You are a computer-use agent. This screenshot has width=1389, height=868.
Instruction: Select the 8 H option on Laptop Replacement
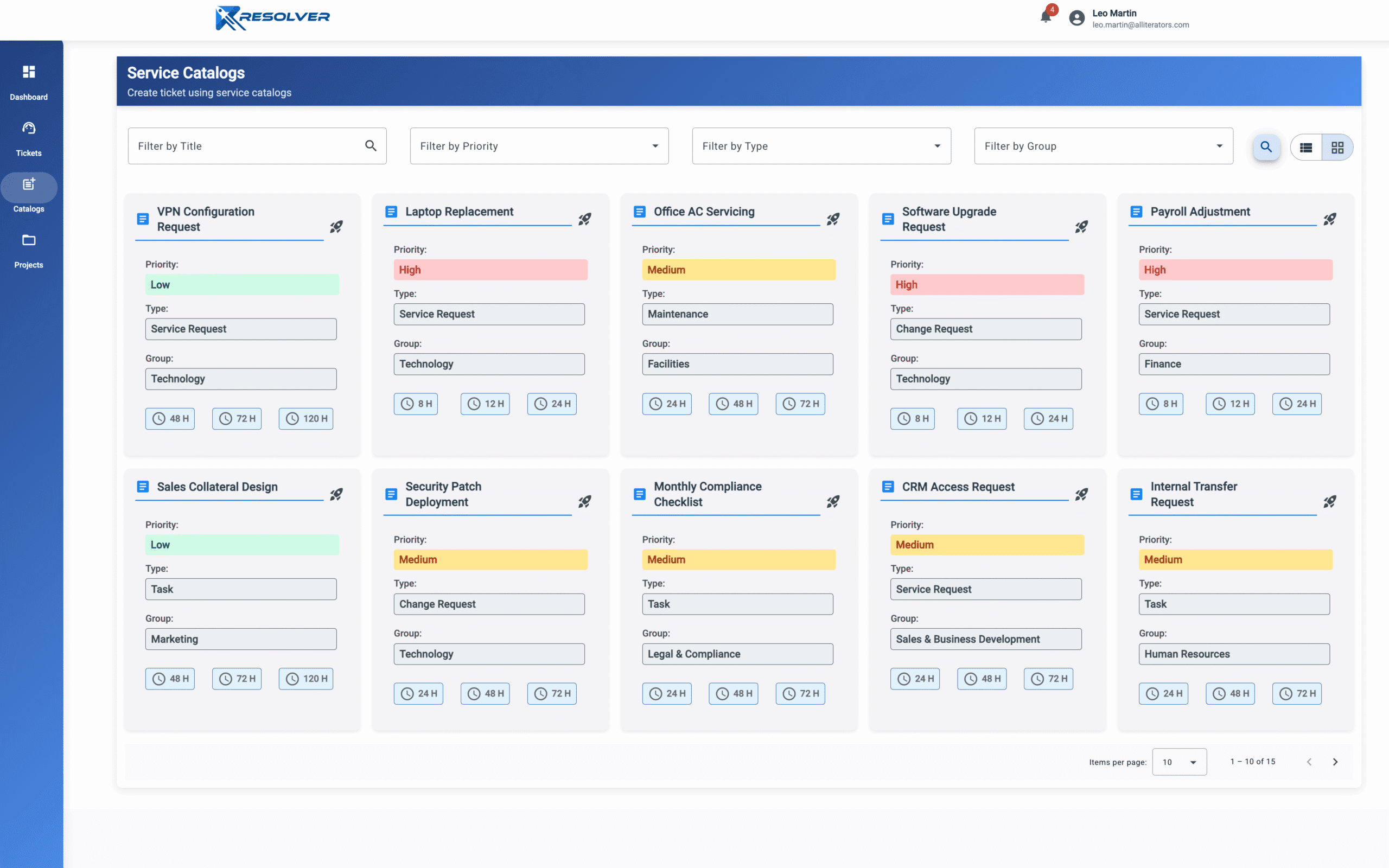pyautogui.click(x=416, y=404)
